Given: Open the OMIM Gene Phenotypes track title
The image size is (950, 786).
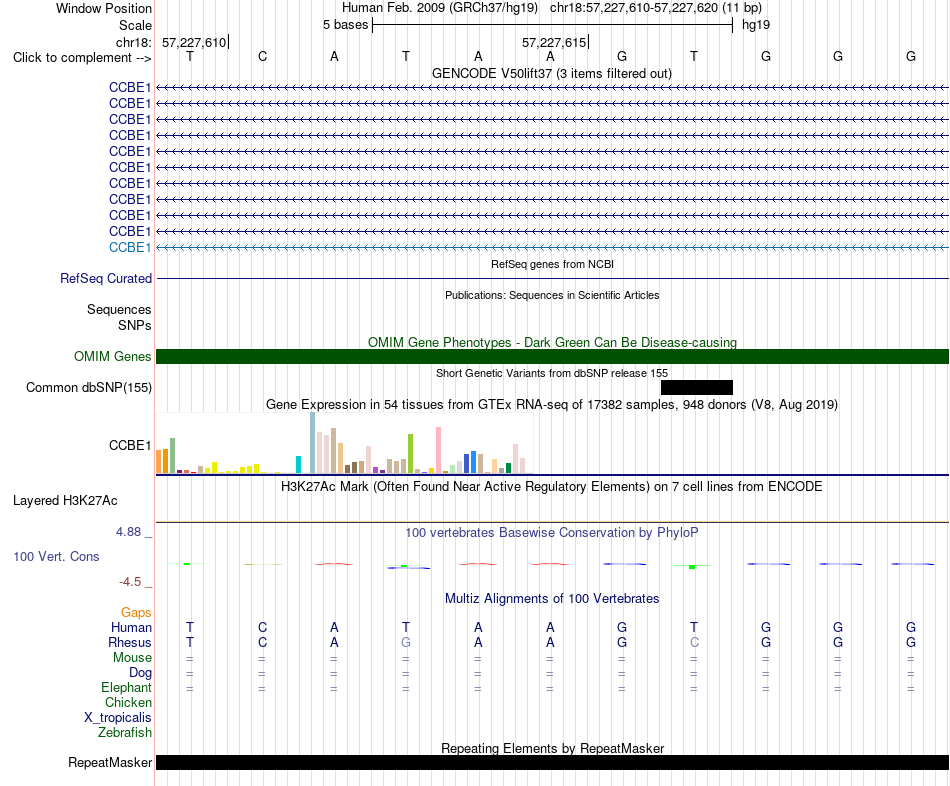Looking at the screenshot, I should (552, 342).
